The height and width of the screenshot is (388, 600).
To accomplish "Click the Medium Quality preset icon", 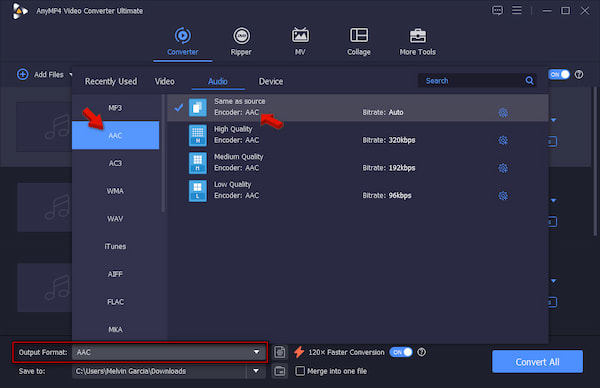I will (197, 163).
